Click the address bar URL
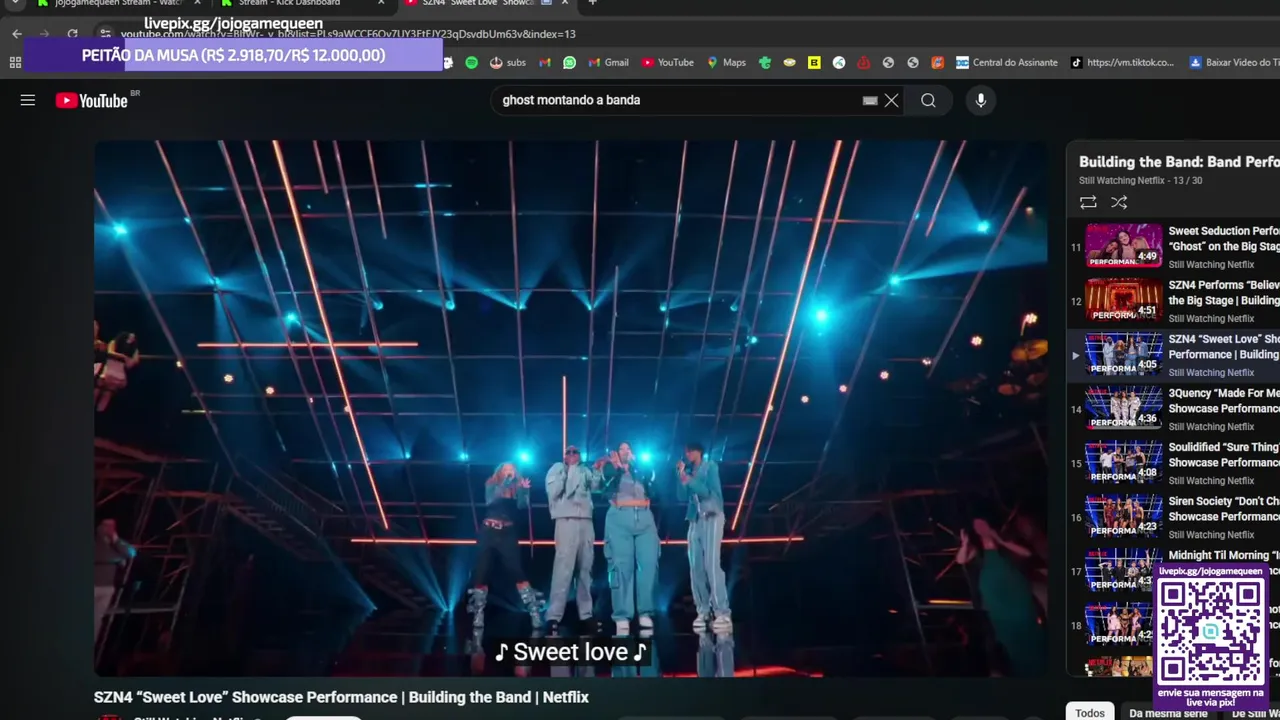This screenshot has width=1280, height=720. click(348, 34)
